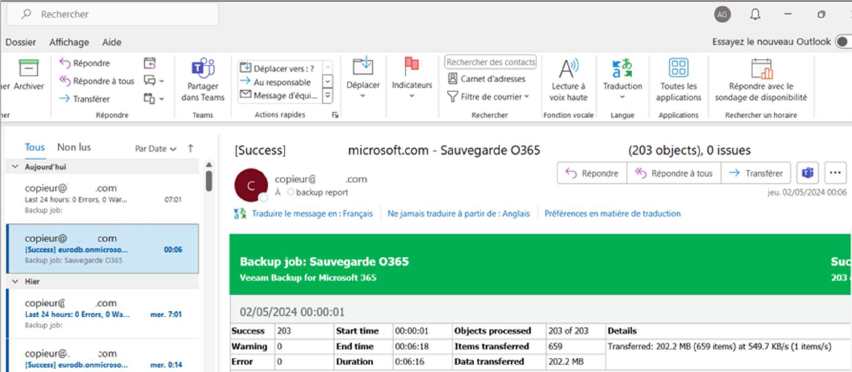
Task: Open the more actions ellipsis button
Action: point(836,173)
